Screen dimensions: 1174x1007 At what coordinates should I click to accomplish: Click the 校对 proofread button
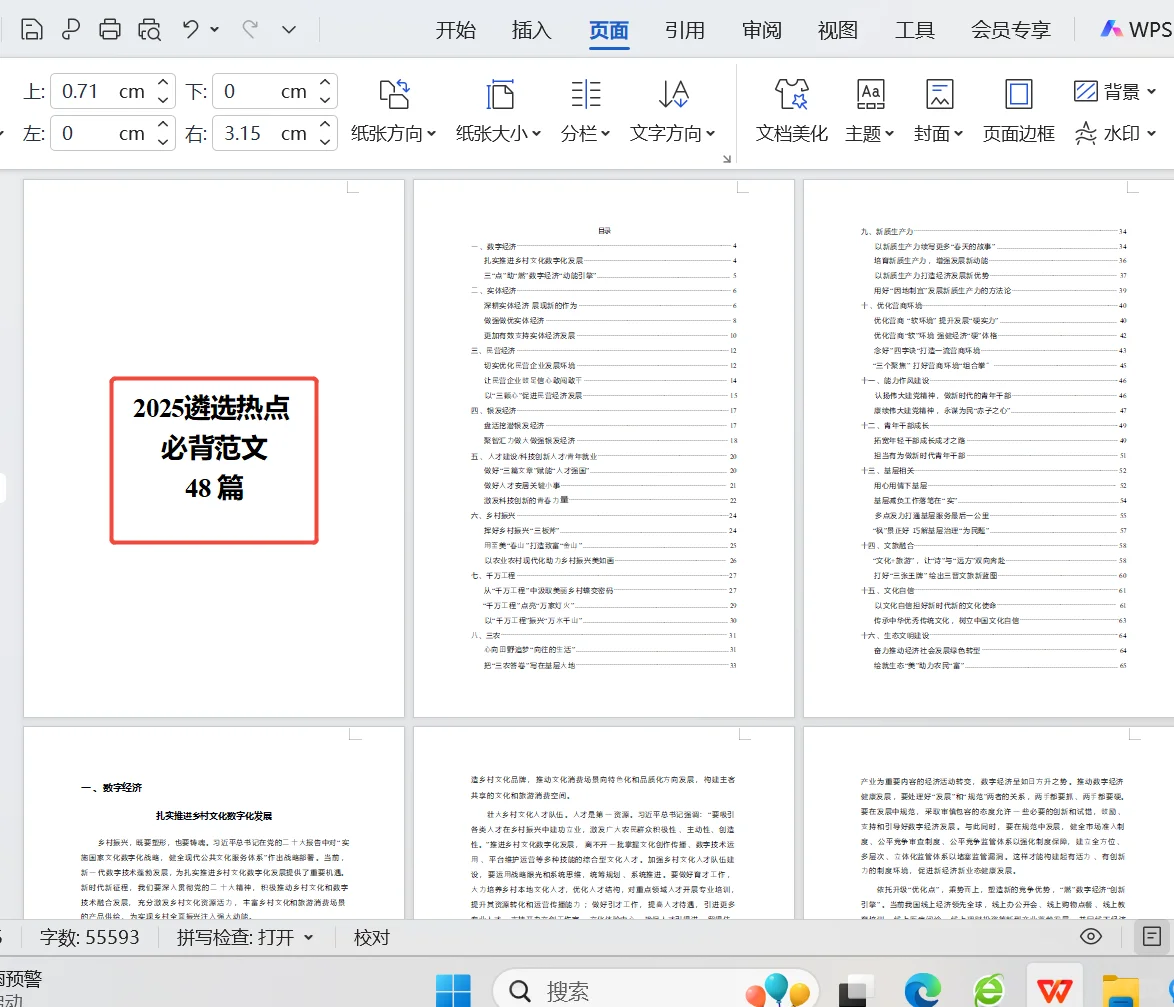coord(371,937)
